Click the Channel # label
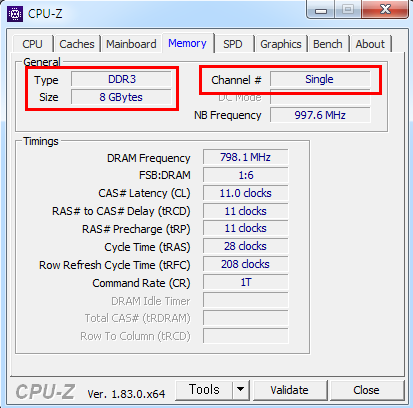 click(x=236, y=80)
